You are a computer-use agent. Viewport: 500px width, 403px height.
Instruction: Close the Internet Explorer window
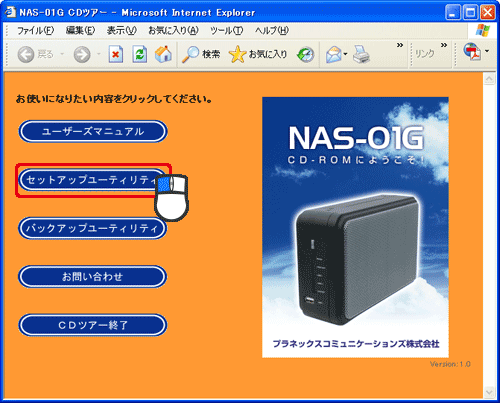tap(488, 13)
